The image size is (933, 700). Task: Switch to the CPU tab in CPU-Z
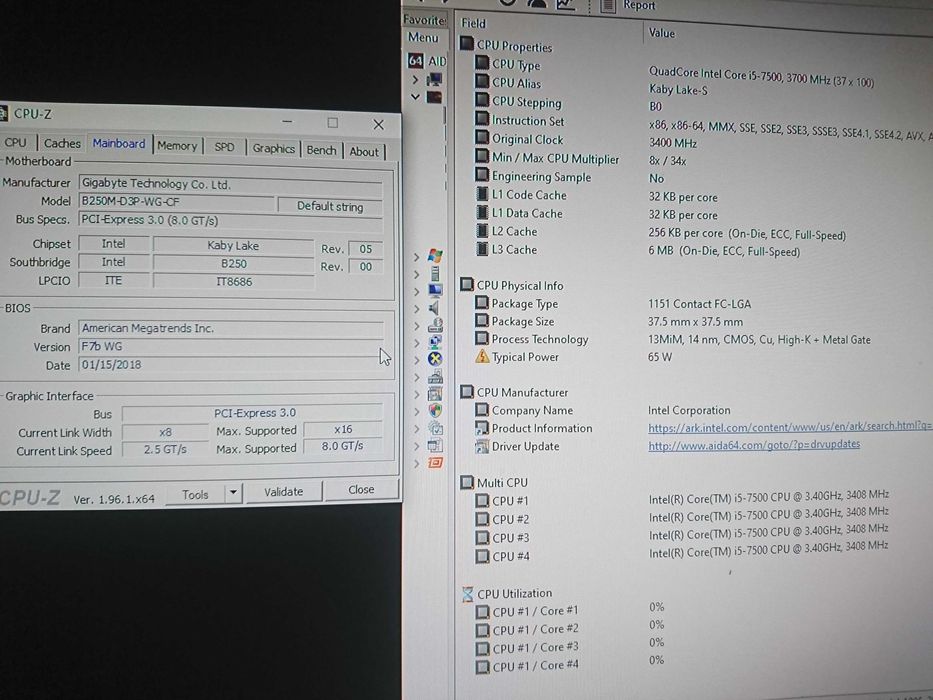[15, 142]
